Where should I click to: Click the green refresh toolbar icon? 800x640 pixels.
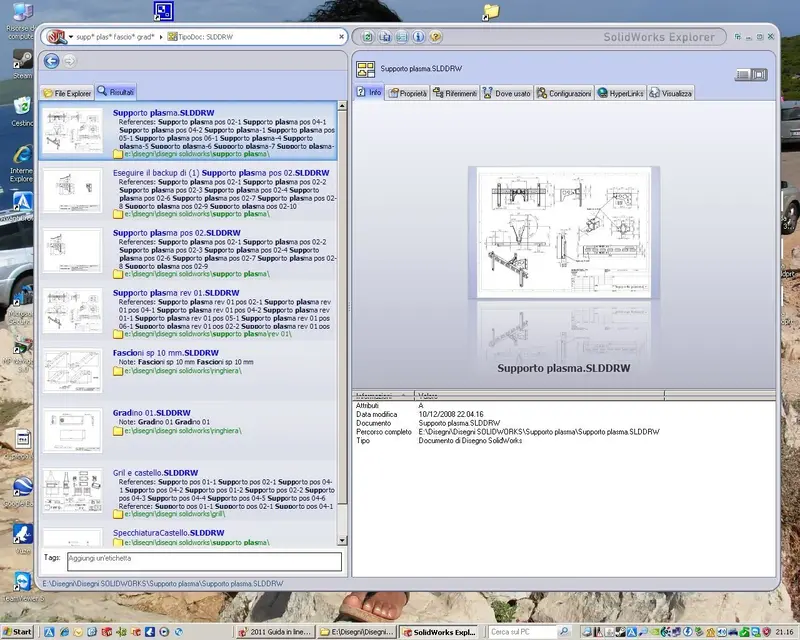coord(367,37)
